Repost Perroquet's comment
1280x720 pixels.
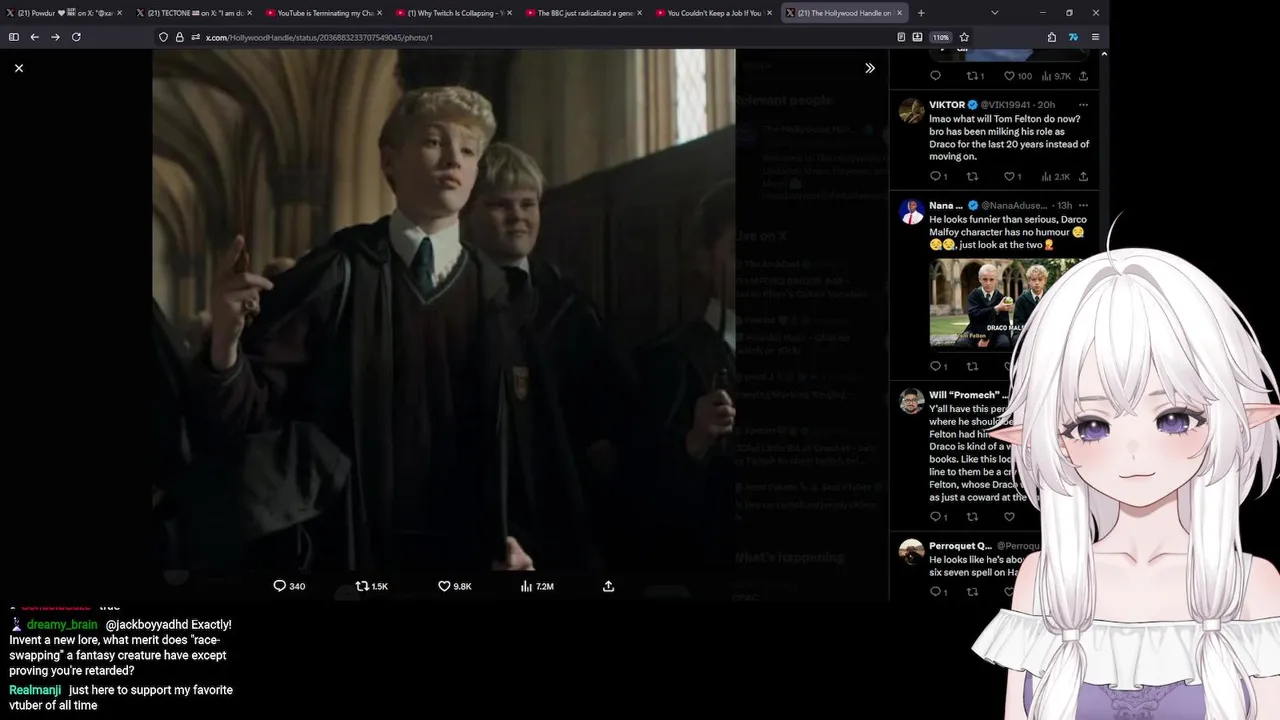[972, 592]
